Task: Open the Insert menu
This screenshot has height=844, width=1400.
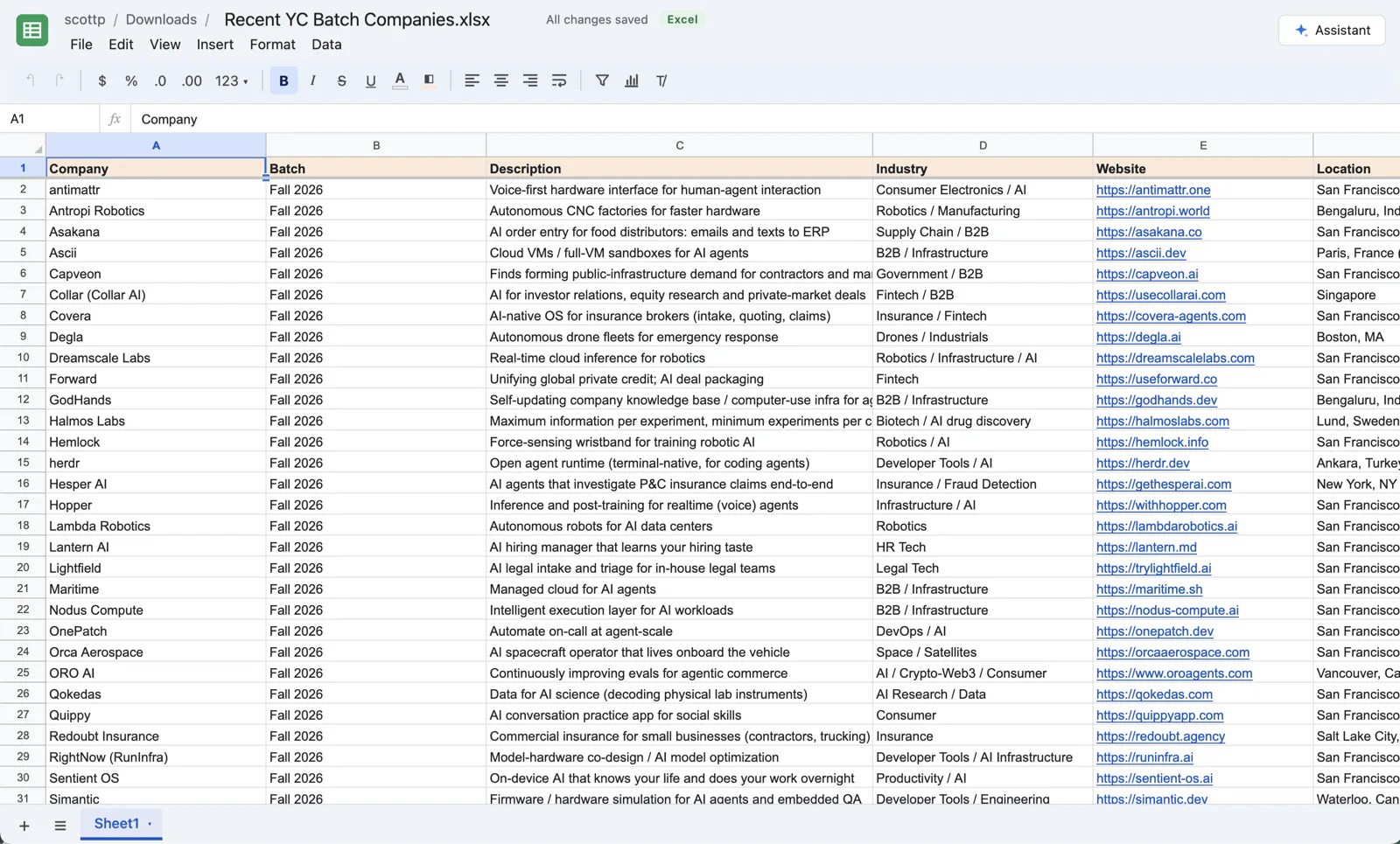Action: 214,45
